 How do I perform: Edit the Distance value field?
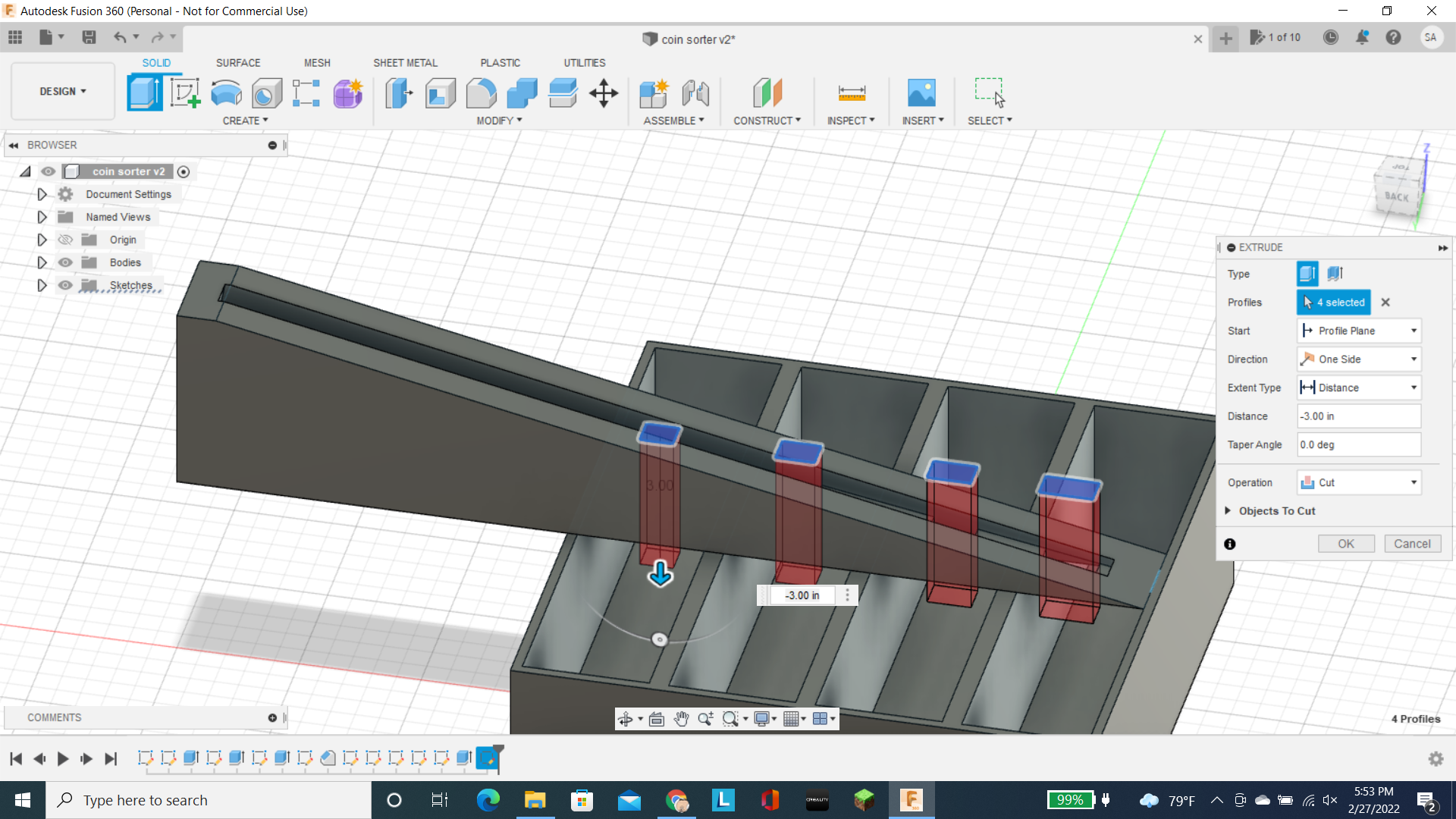[1357, 416]
